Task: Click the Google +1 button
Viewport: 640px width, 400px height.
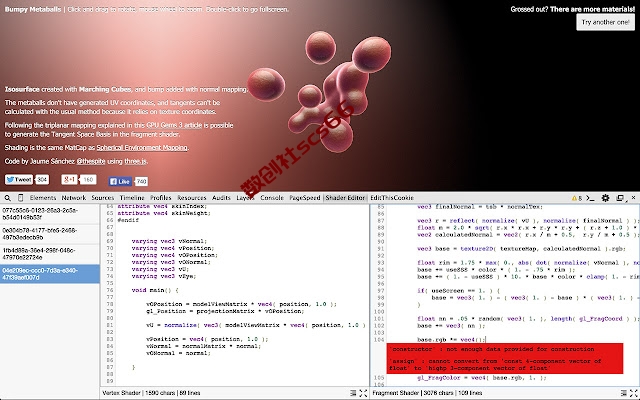Action: pos(69,180)
